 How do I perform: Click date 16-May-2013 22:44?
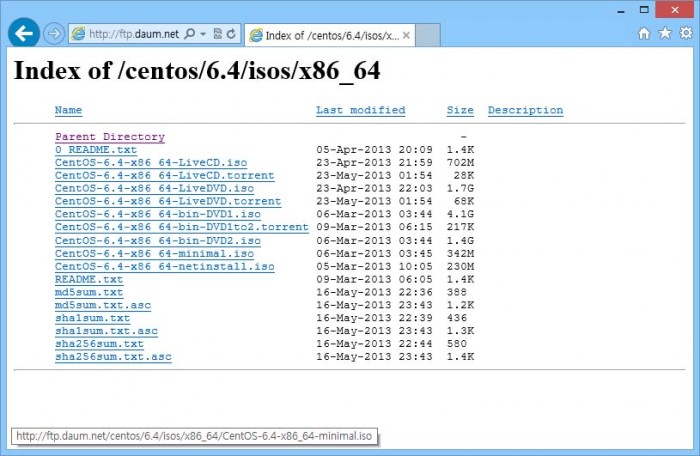(375, 344)
